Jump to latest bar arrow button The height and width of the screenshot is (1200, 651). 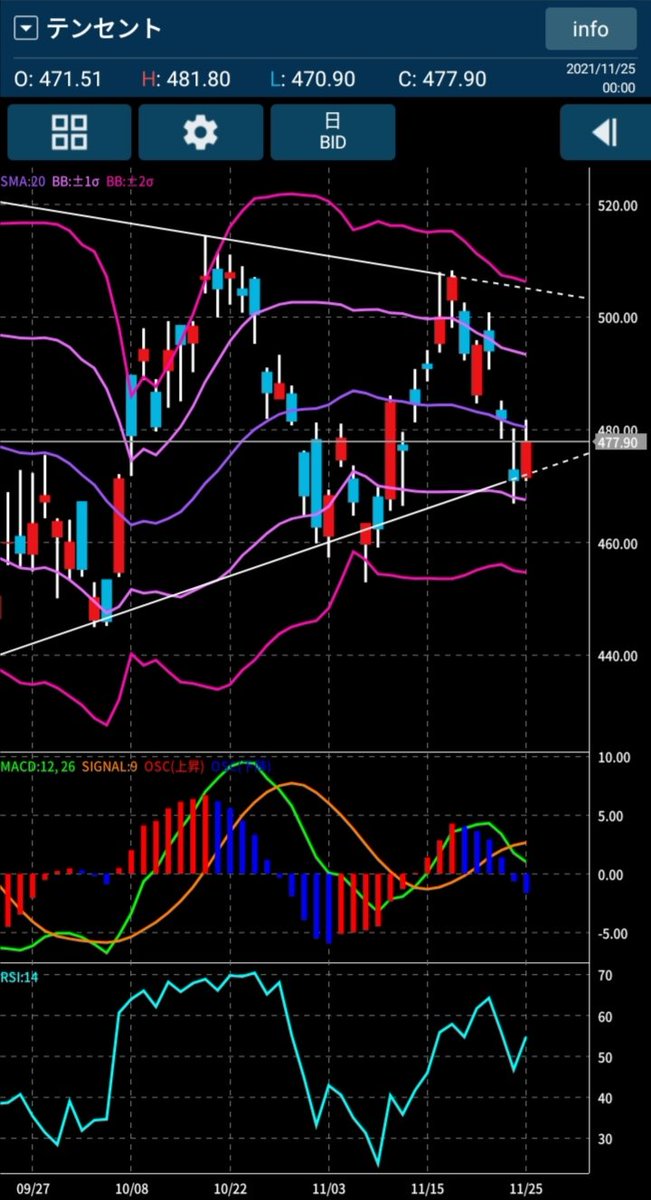point(604,132)
